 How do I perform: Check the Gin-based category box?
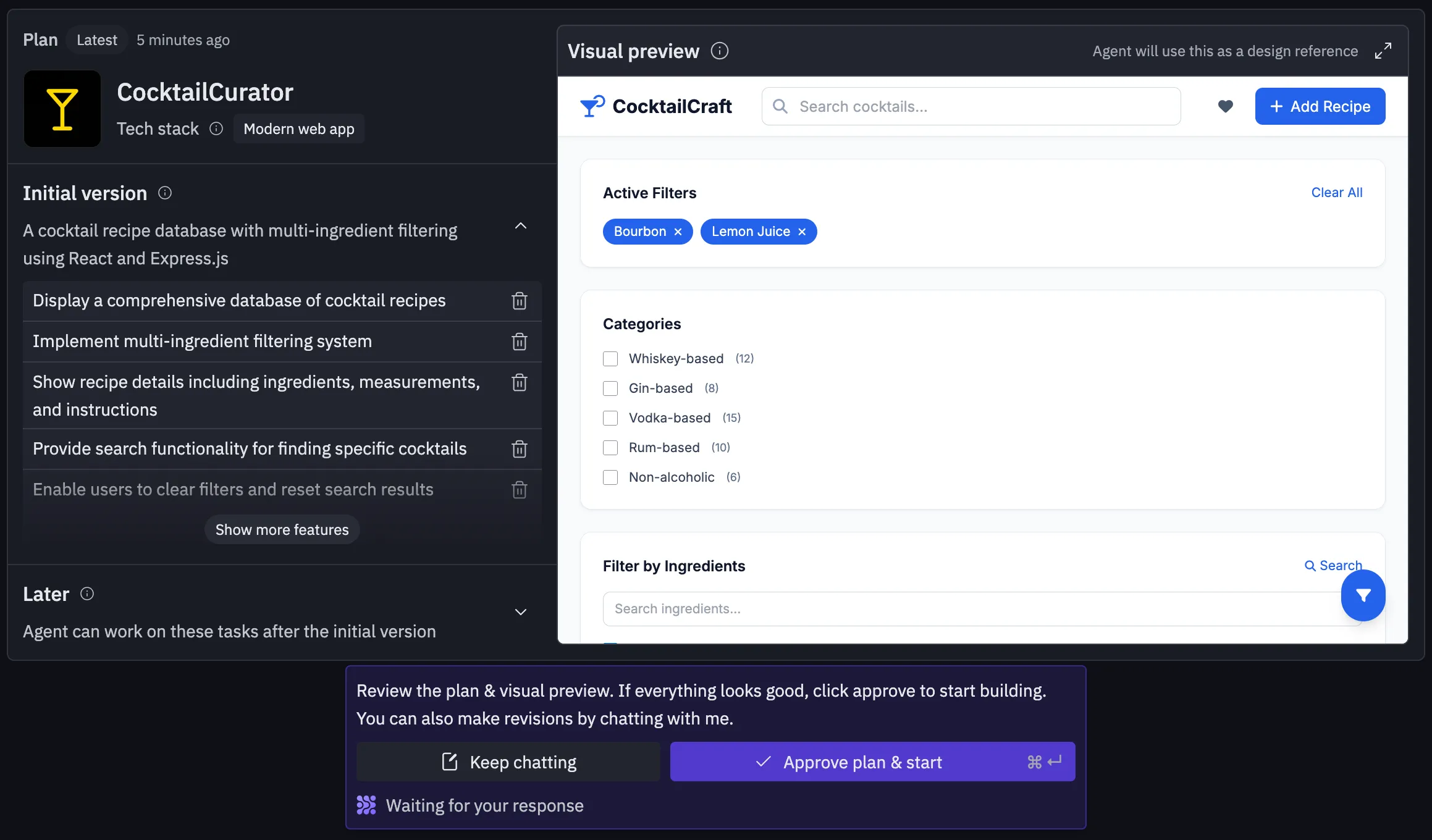pyautogui.click(x=610, y=388)
